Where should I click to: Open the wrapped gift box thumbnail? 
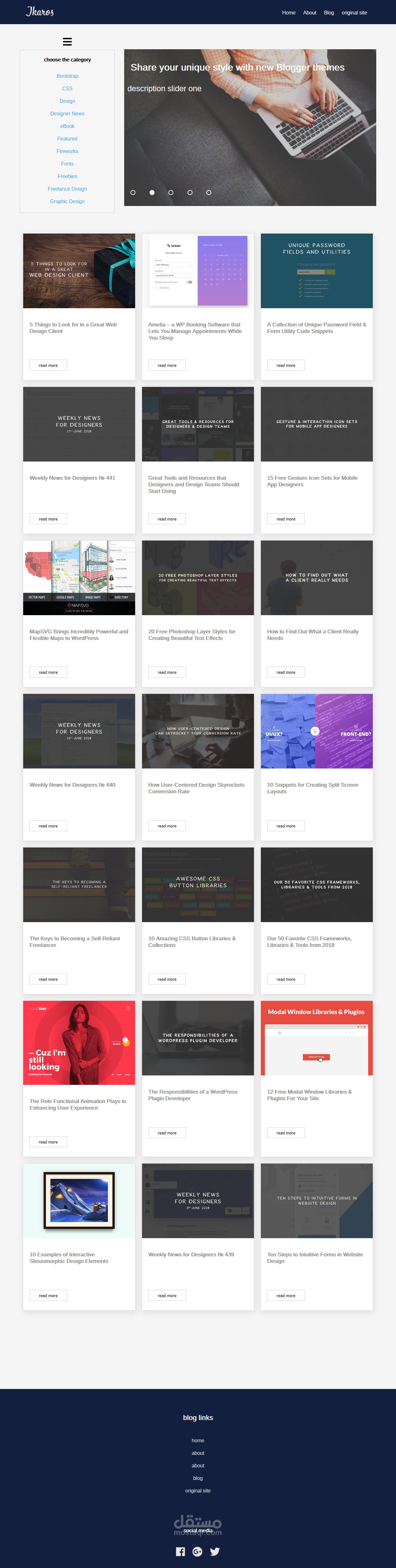tap(79, 271)
